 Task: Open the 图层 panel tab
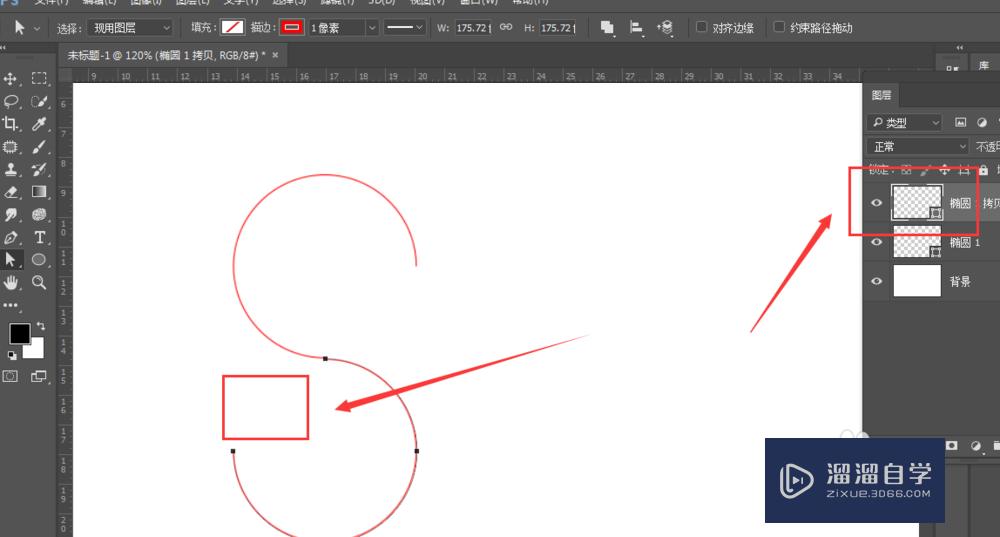click(x=881, y=95)
